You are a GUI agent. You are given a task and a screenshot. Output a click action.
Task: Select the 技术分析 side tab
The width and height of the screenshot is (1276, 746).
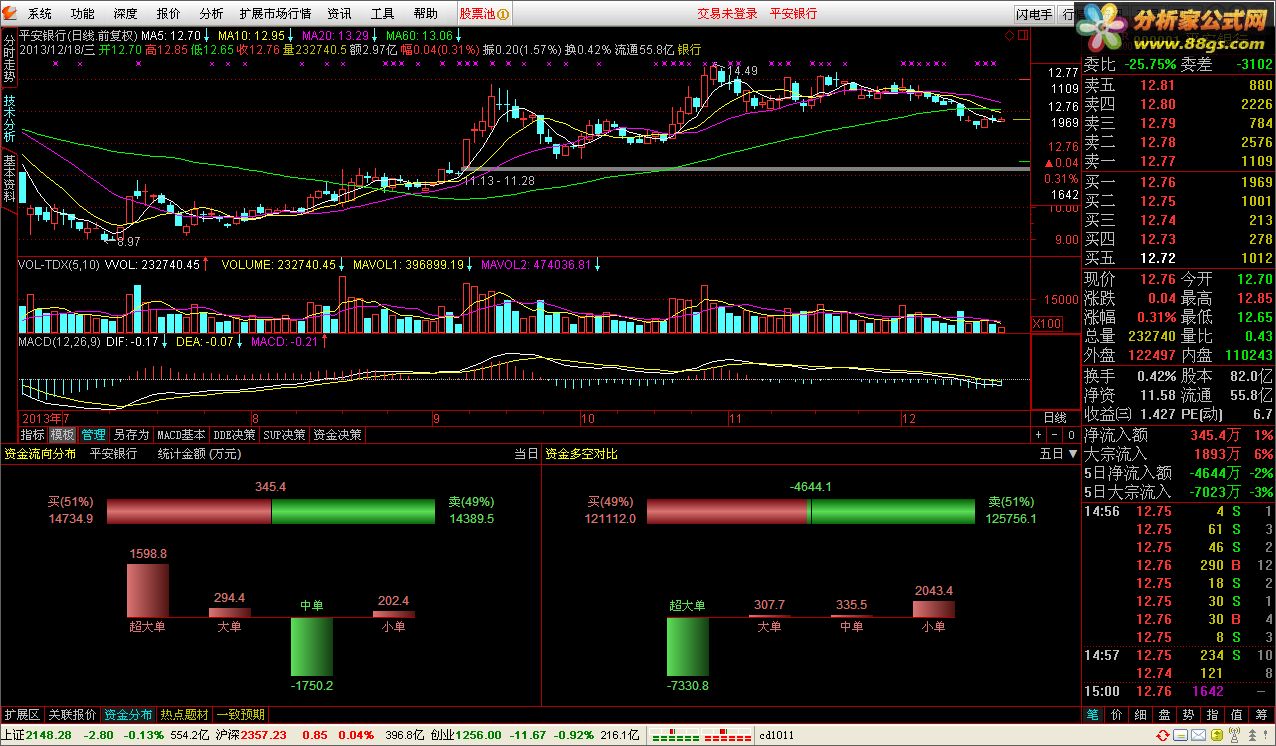9,117
